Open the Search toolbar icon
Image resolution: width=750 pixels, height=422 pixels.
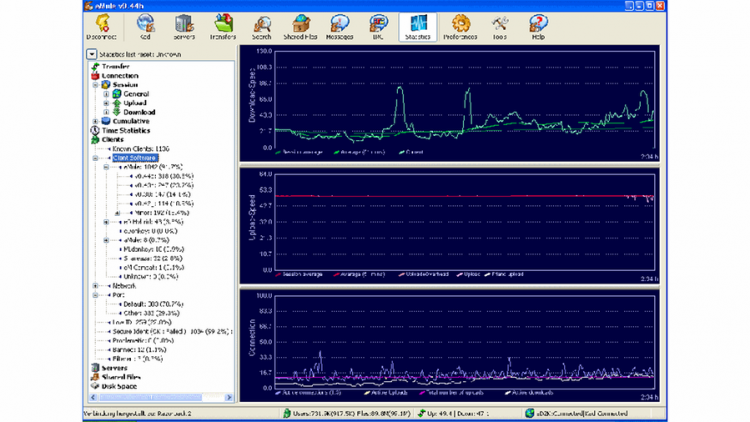[x=262, y=27]
